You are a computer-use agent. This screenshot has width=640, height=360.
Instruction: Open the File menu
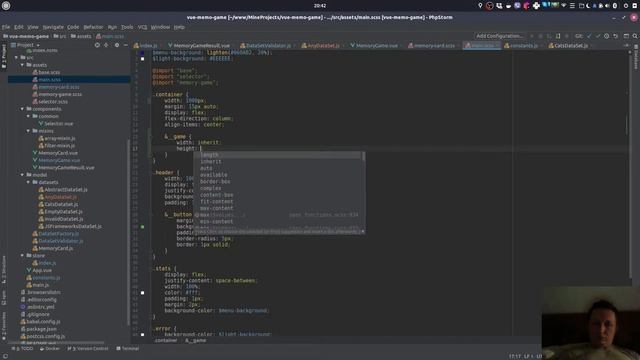click(x=6, y=27)
